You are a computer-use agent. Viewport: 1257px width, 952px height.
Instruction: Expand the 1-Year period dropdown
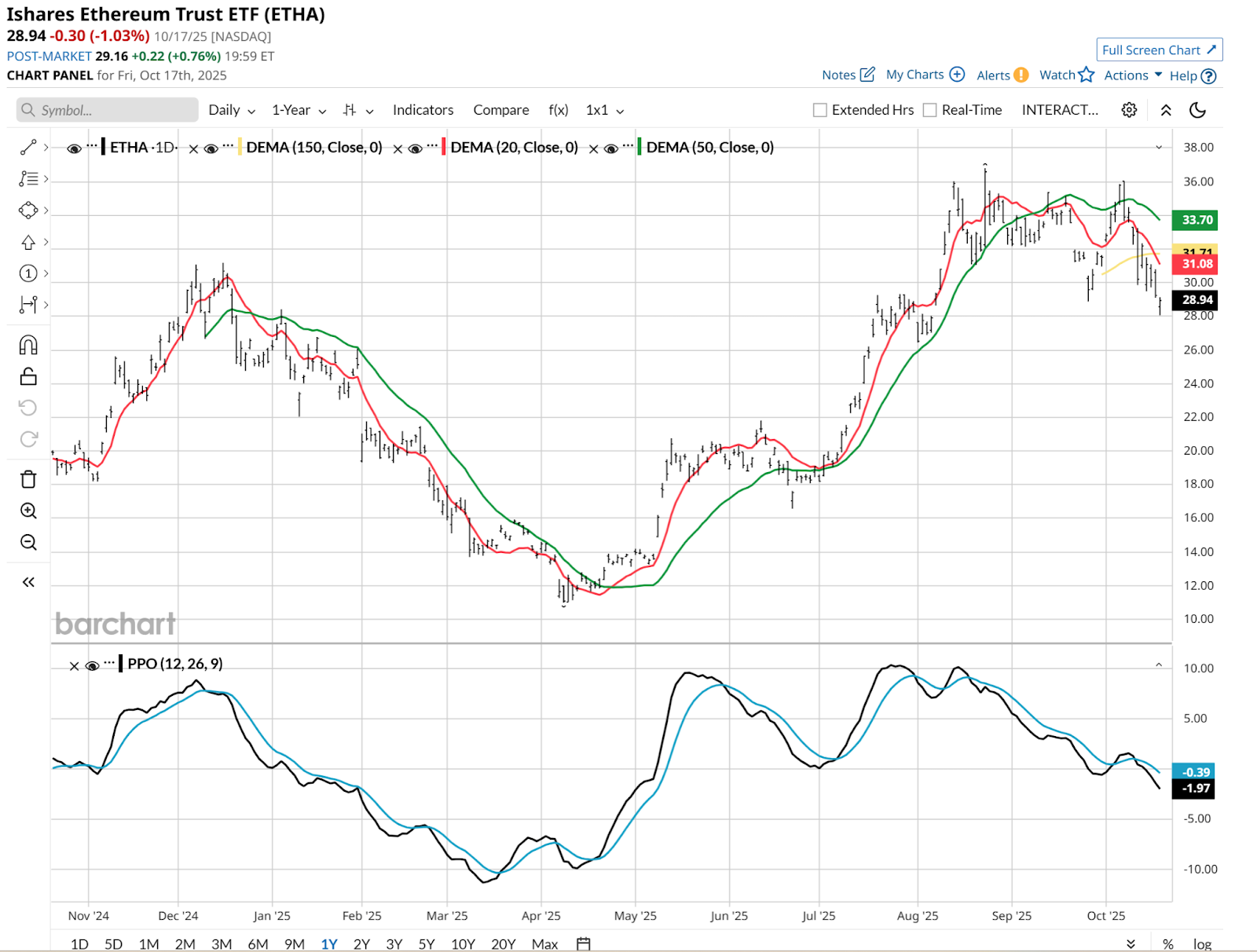[299, 110]
